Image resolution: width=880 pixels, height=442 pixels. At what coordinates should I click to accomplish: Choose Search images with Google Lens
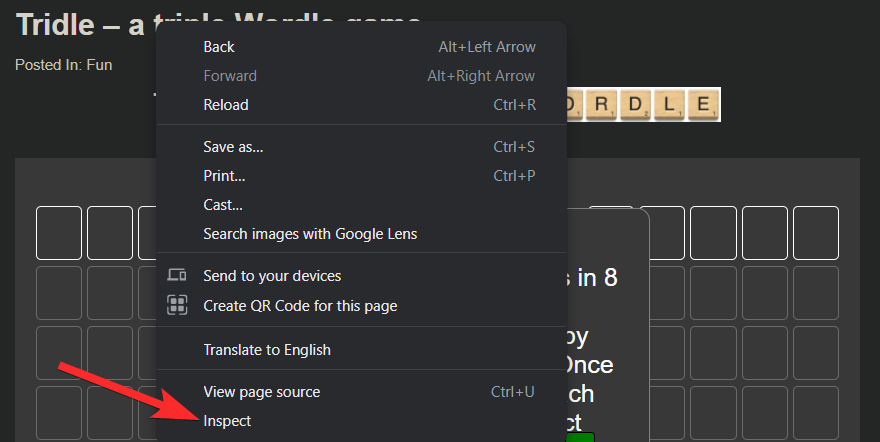310,234
